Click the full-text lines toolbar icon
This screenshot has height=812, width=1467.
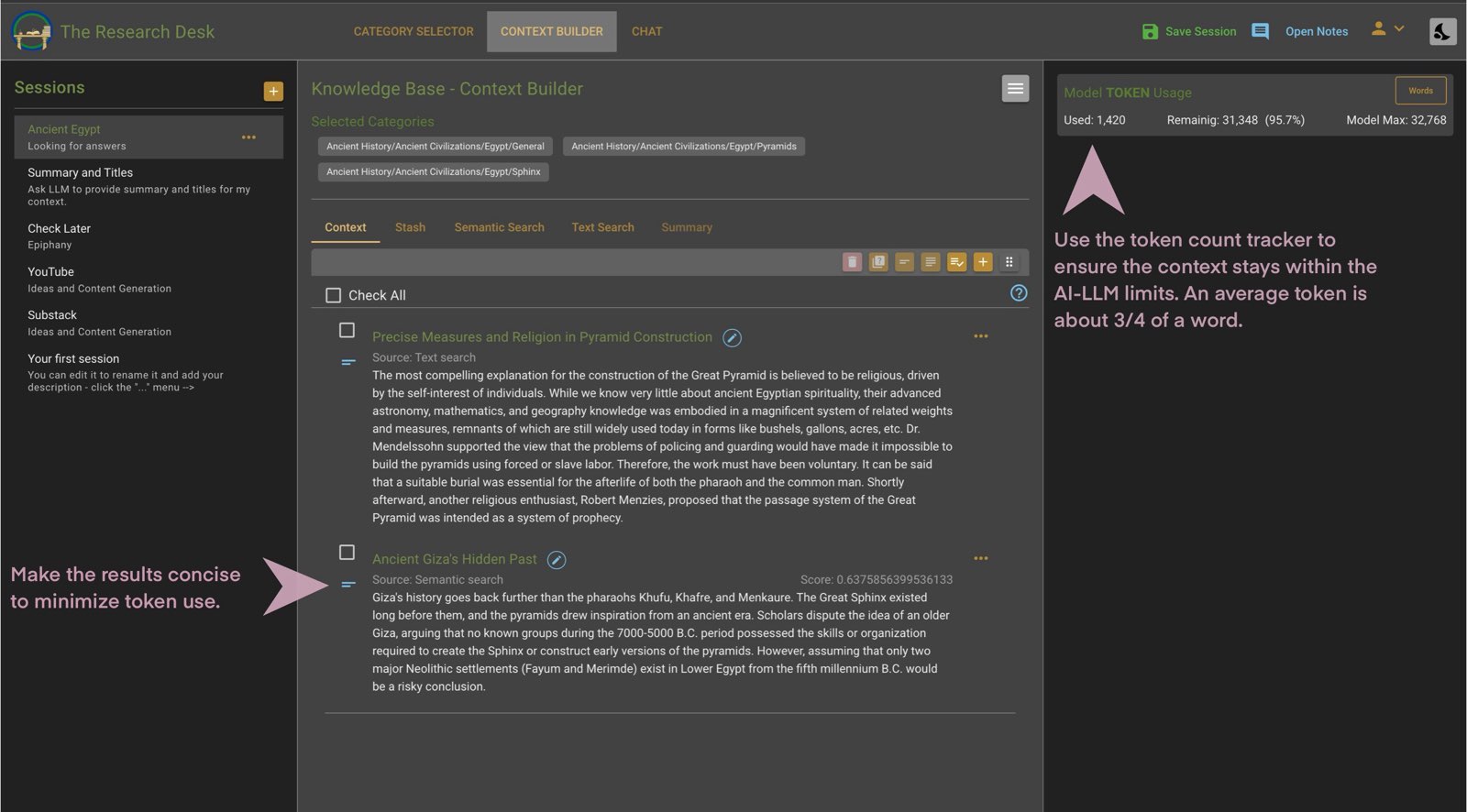point(931,262)
